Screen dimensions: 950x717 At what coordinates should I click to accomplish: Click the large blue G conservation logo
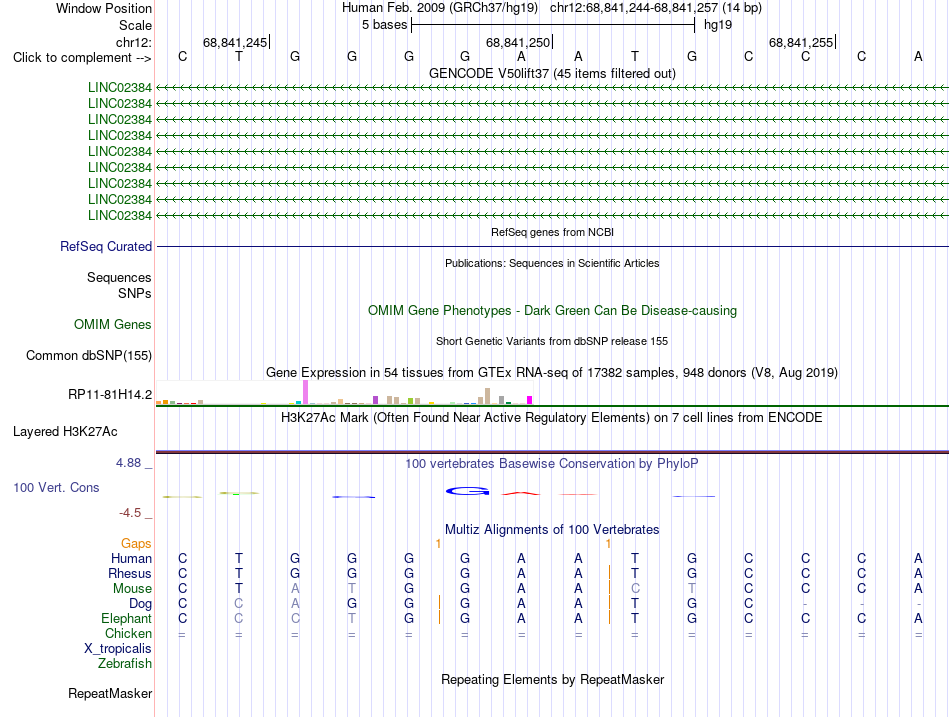(467, 491)
